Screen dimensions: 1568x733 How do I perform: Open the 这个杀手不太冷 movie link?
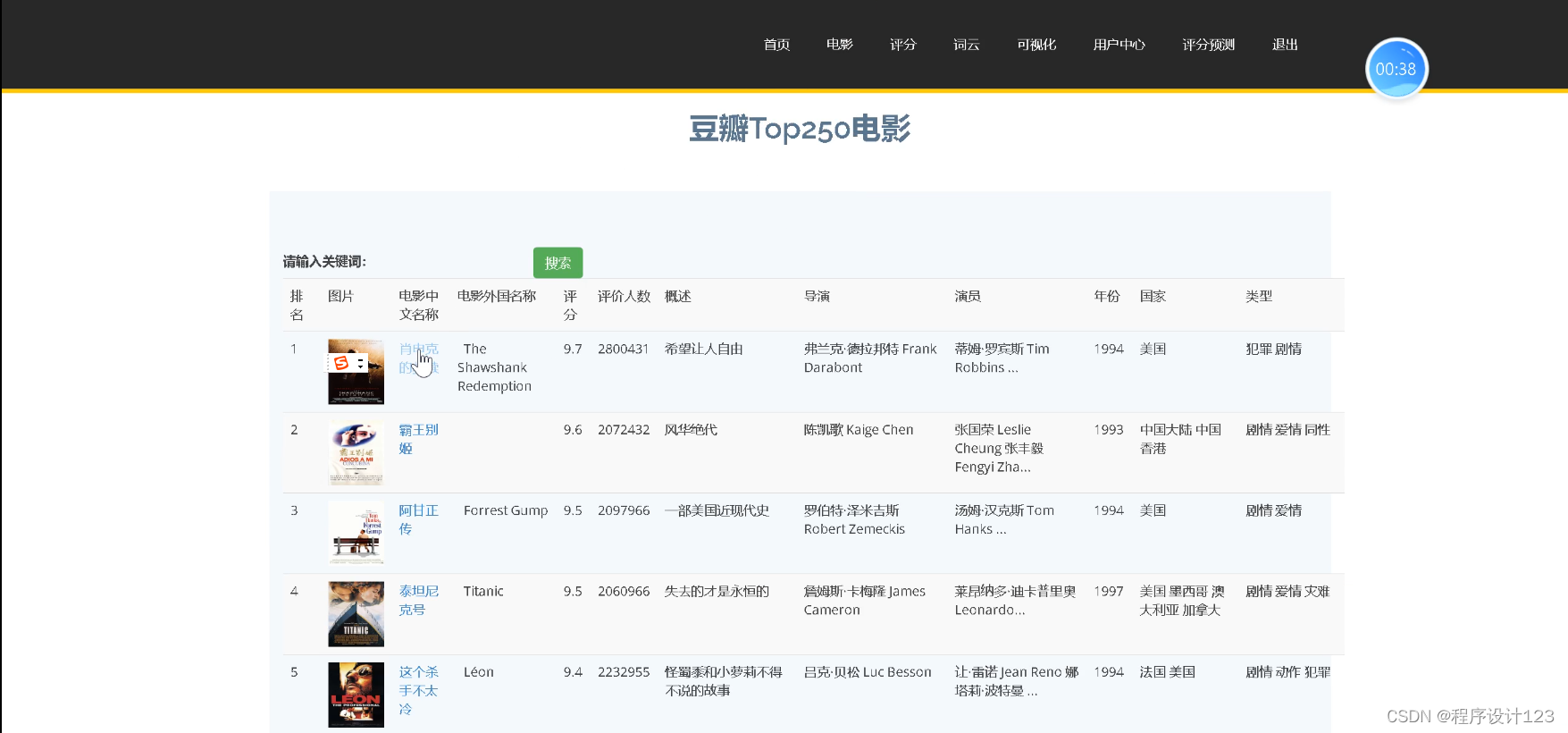(418, 690)
